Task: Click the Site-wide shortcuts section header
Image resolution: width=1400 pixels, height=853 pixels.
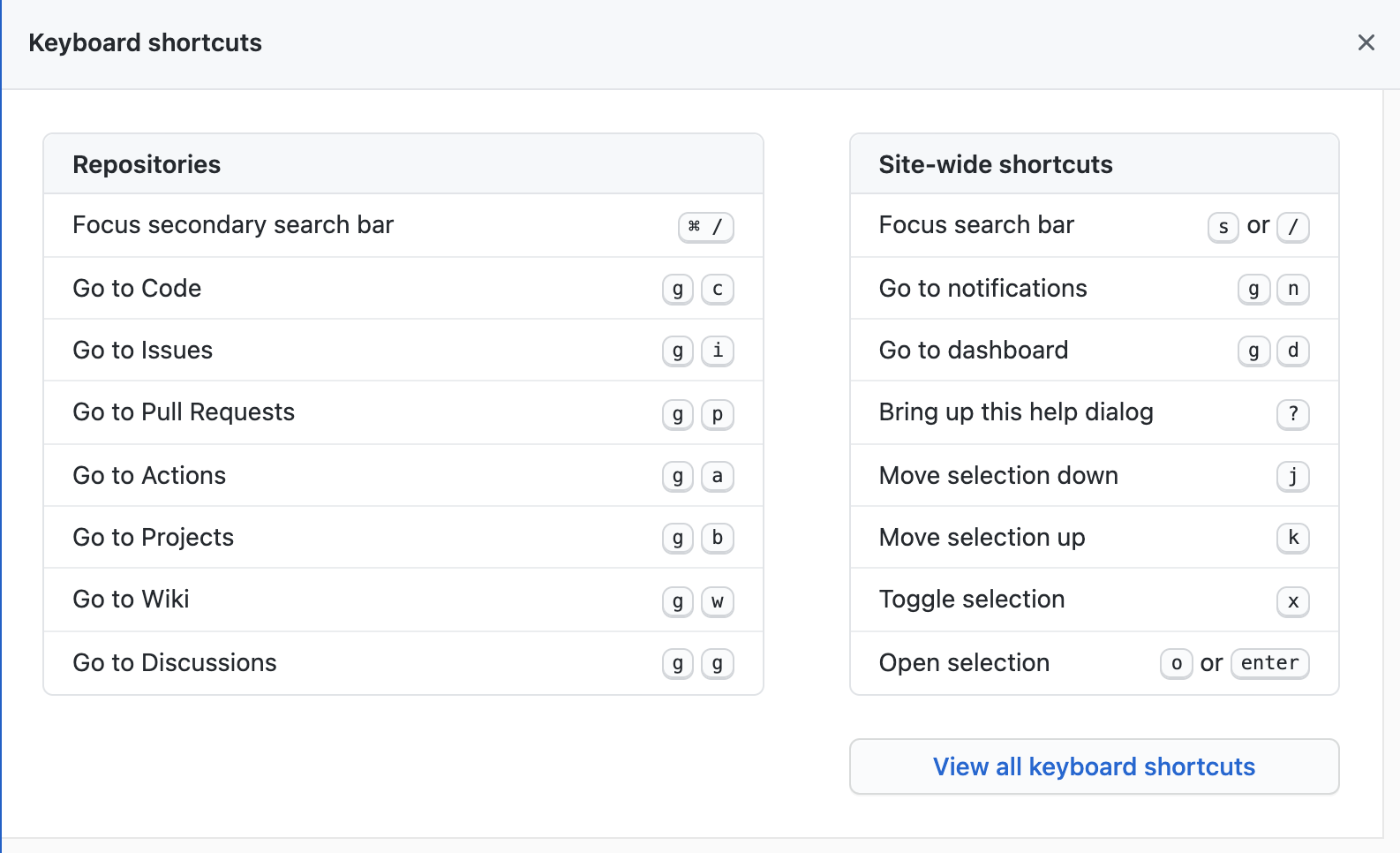Action: [x=996, y=164]
